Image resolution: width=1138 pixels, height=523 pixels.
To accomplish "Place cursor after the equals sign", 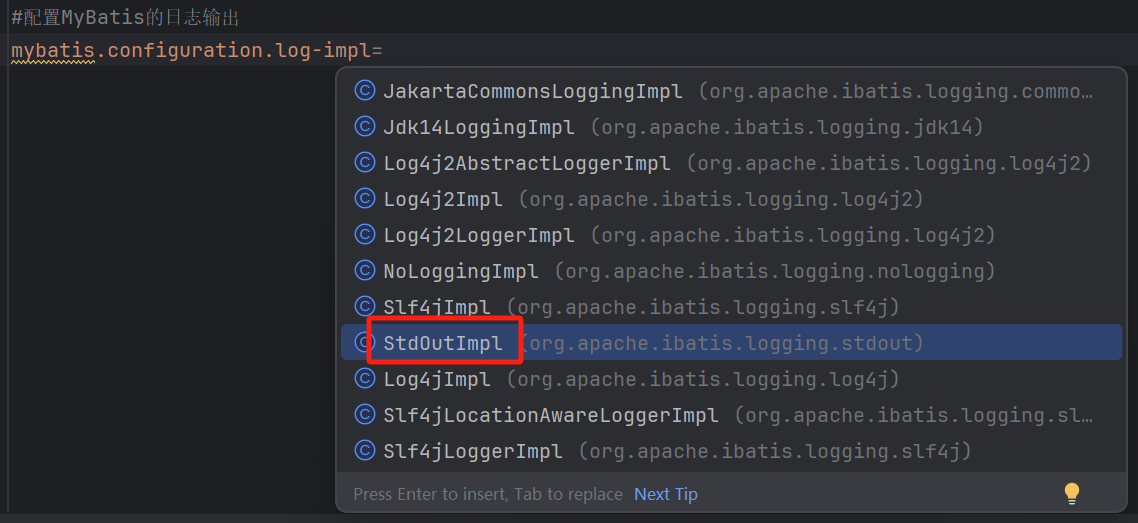I will click(385, 50).
